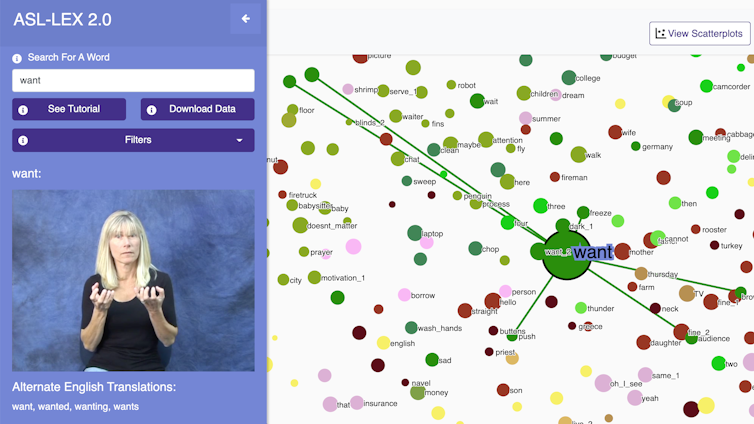Click the sad node circle

(432, 360)
